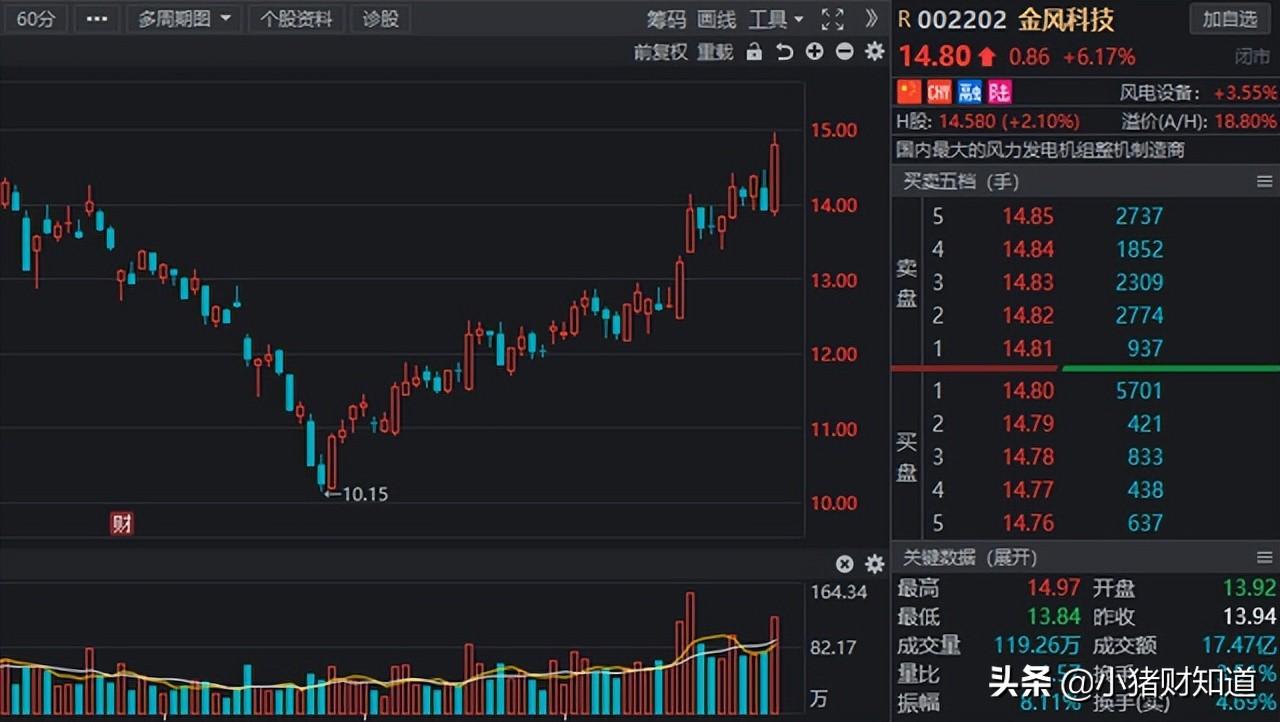The width and height of the screenshot is (1280, 722).
Task: Open the volume panel settings gear
Action: point(874,564)
